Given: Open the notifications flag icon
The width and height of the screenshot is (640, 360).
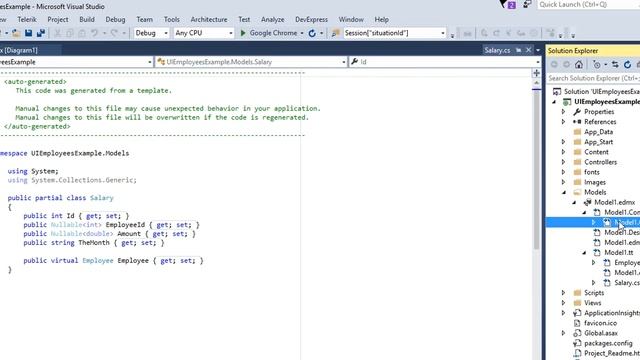Looking at the screenshot, I should pos(507,4).
